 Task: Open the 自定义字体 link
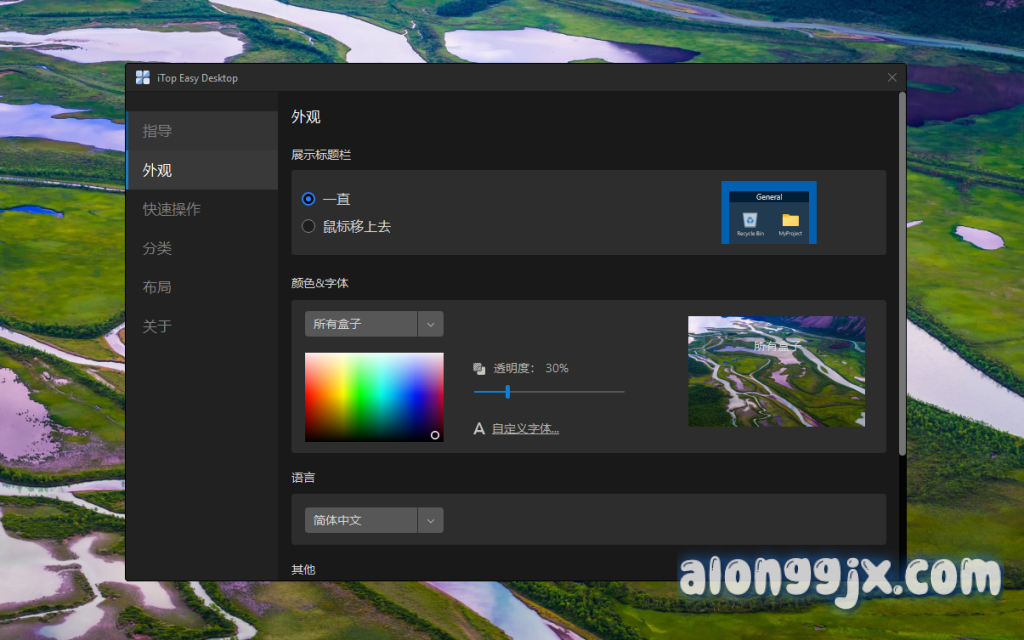(x=525, y=429)
